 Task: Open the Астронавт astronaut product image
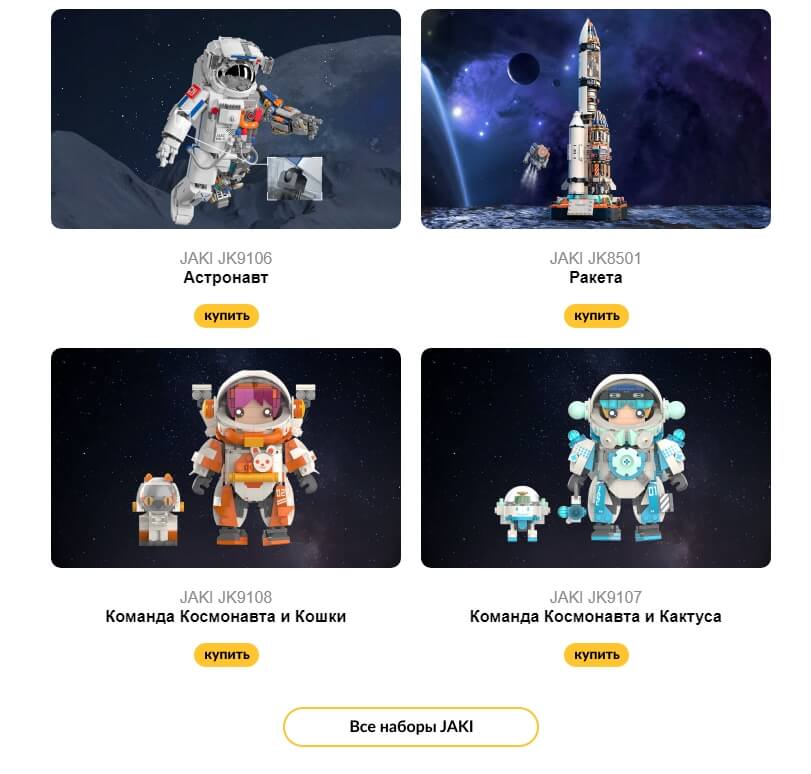click(226, 119)
